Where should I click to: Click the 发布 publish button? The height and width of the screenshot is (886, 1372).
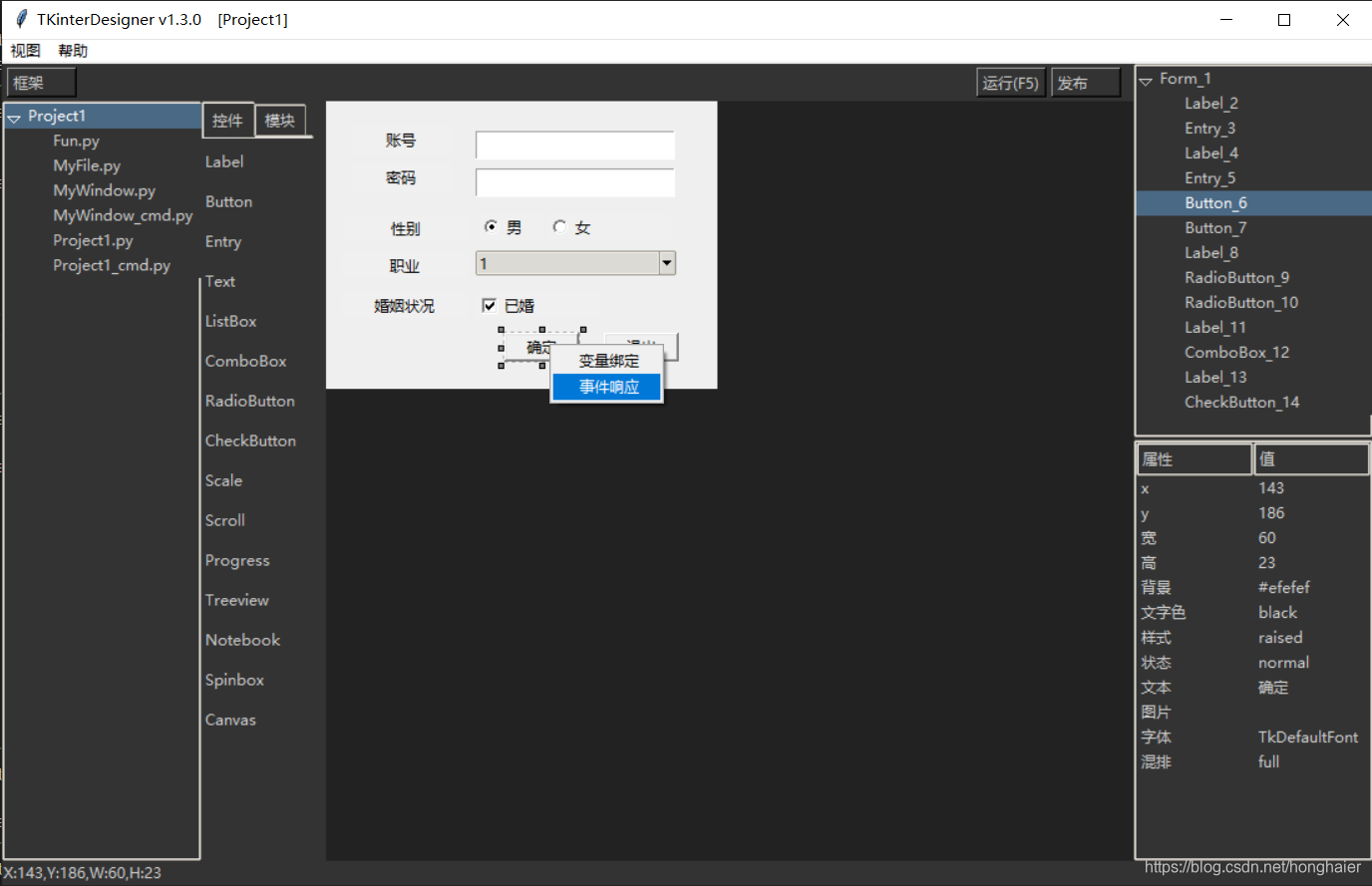point(1086,83)
